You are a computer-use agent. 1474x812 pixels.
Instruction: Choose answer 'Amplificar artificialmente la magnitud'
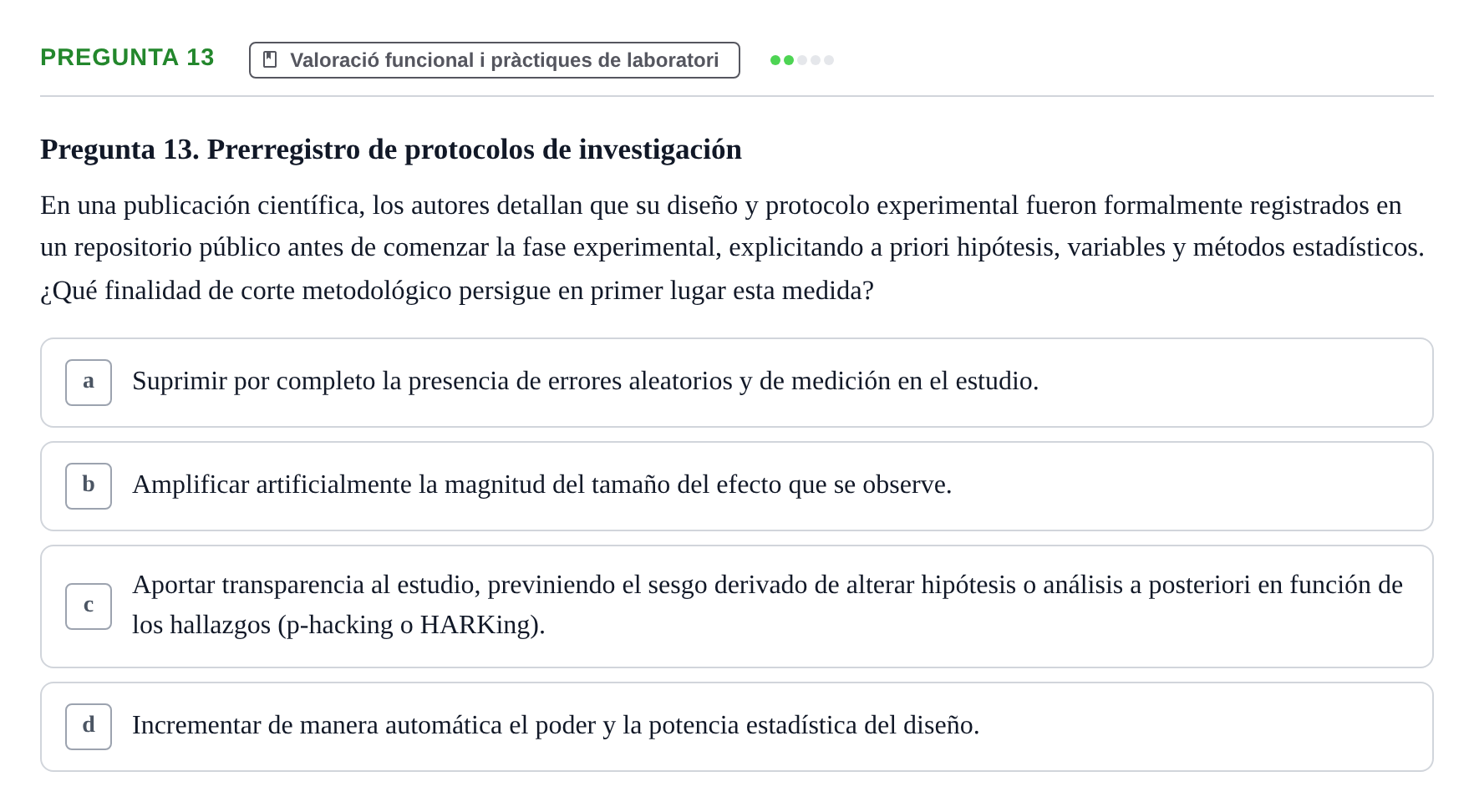(x=737, y=486)
